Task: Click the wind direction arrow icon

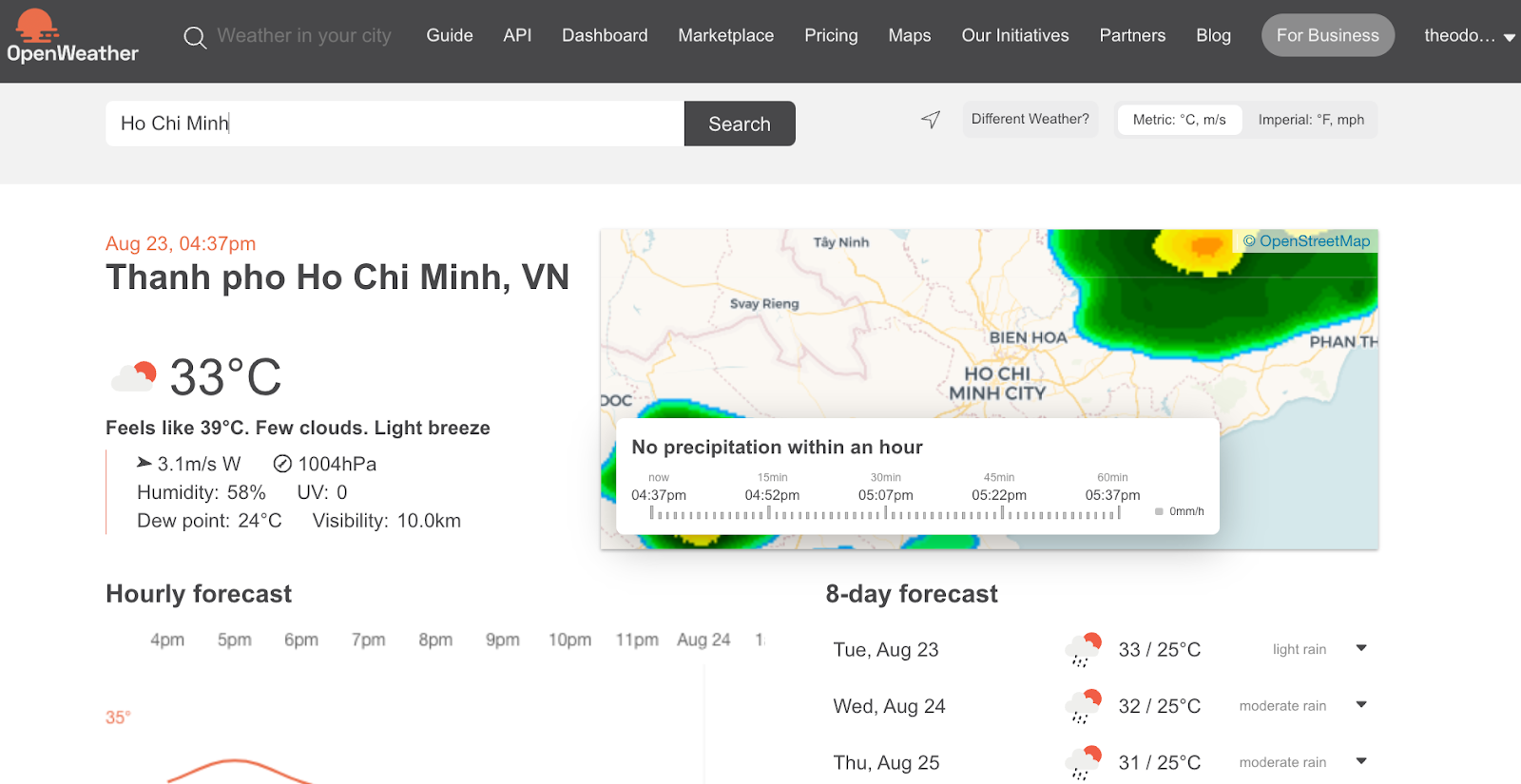Action: point(144,463)
